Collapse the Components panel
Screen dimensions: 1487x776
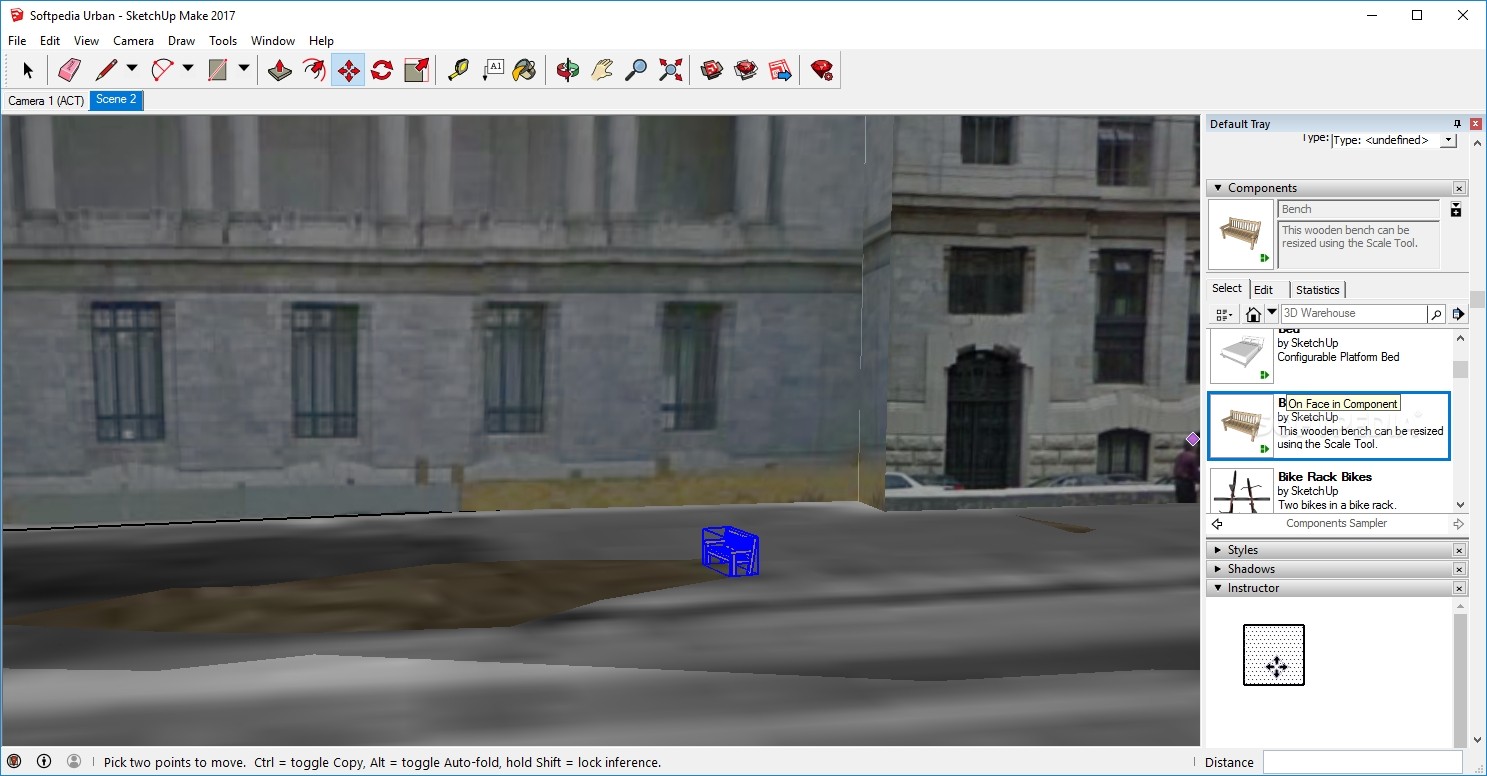click(1217, 188)
